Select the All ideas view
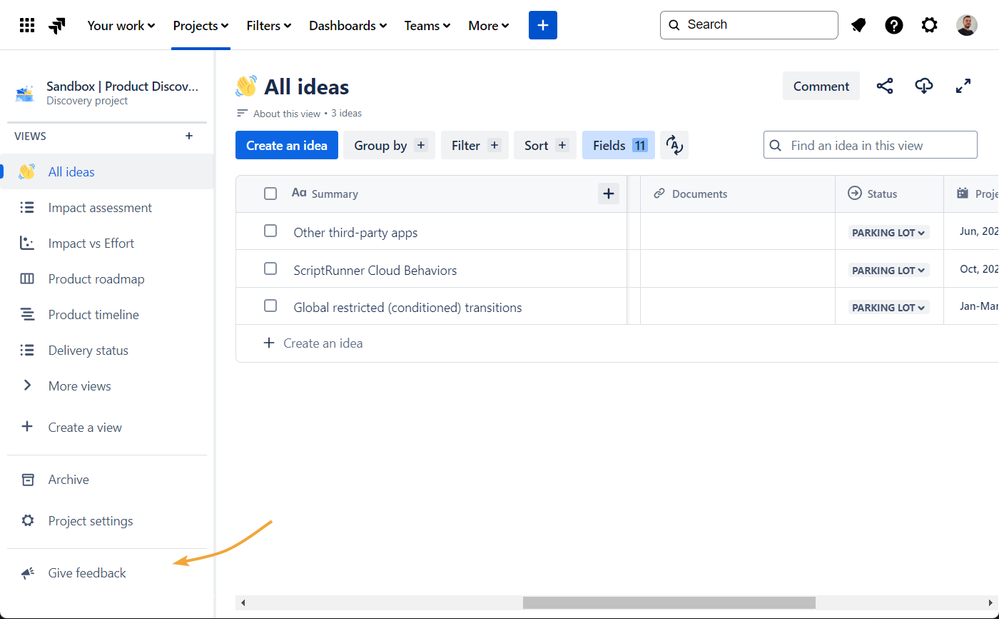 [107, 172]
